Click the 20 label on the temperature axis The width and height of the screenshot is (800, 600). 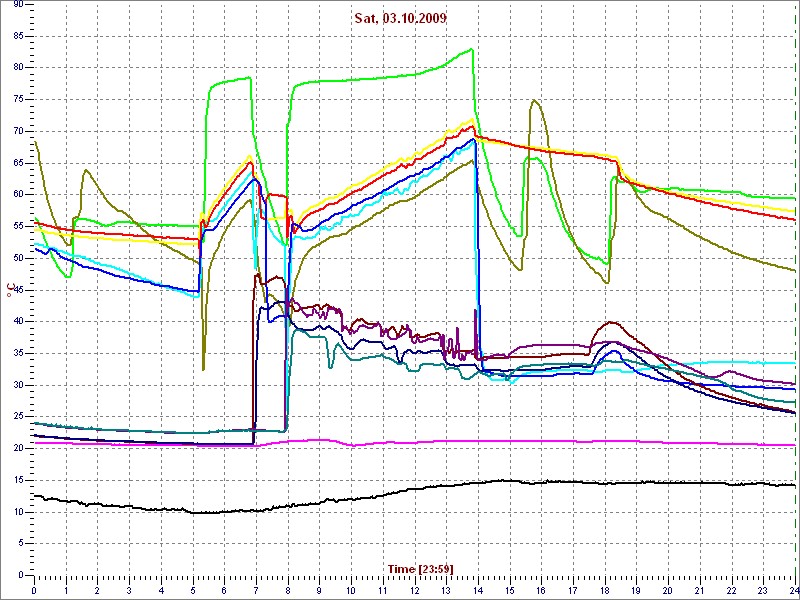[18, 448]
